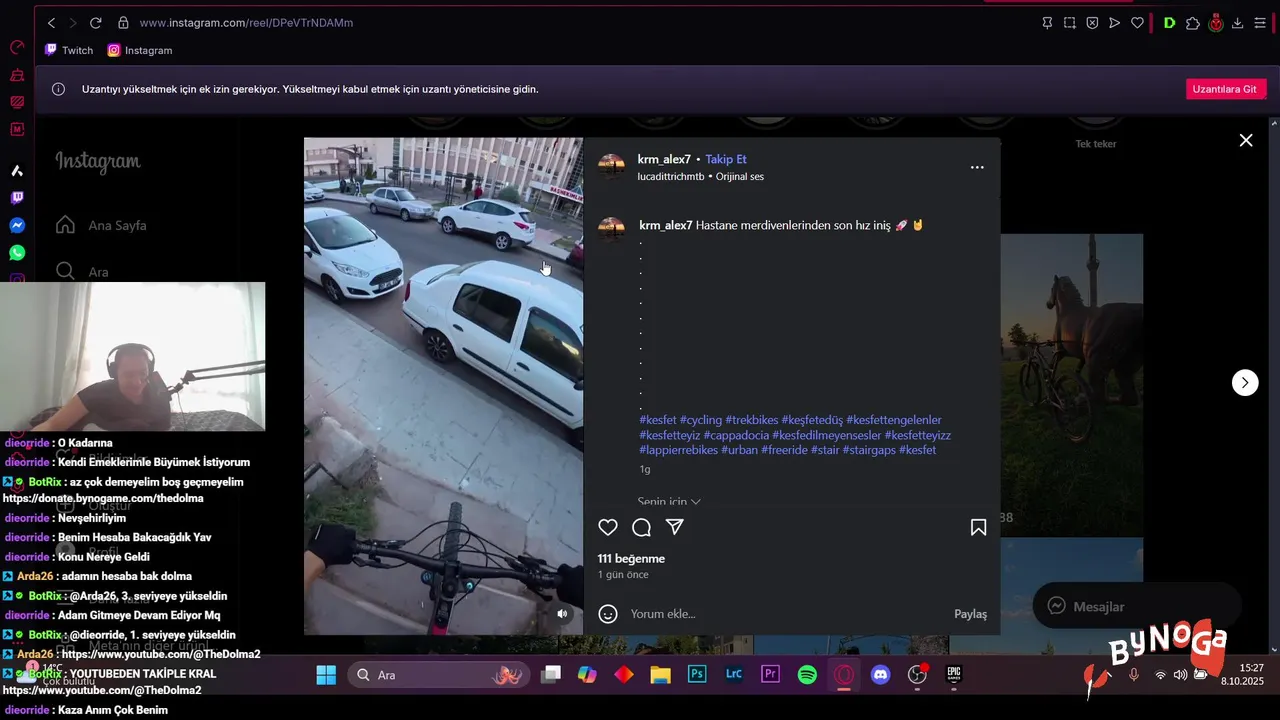Open Ara search in Instagram sidebar

coord(82,271)
